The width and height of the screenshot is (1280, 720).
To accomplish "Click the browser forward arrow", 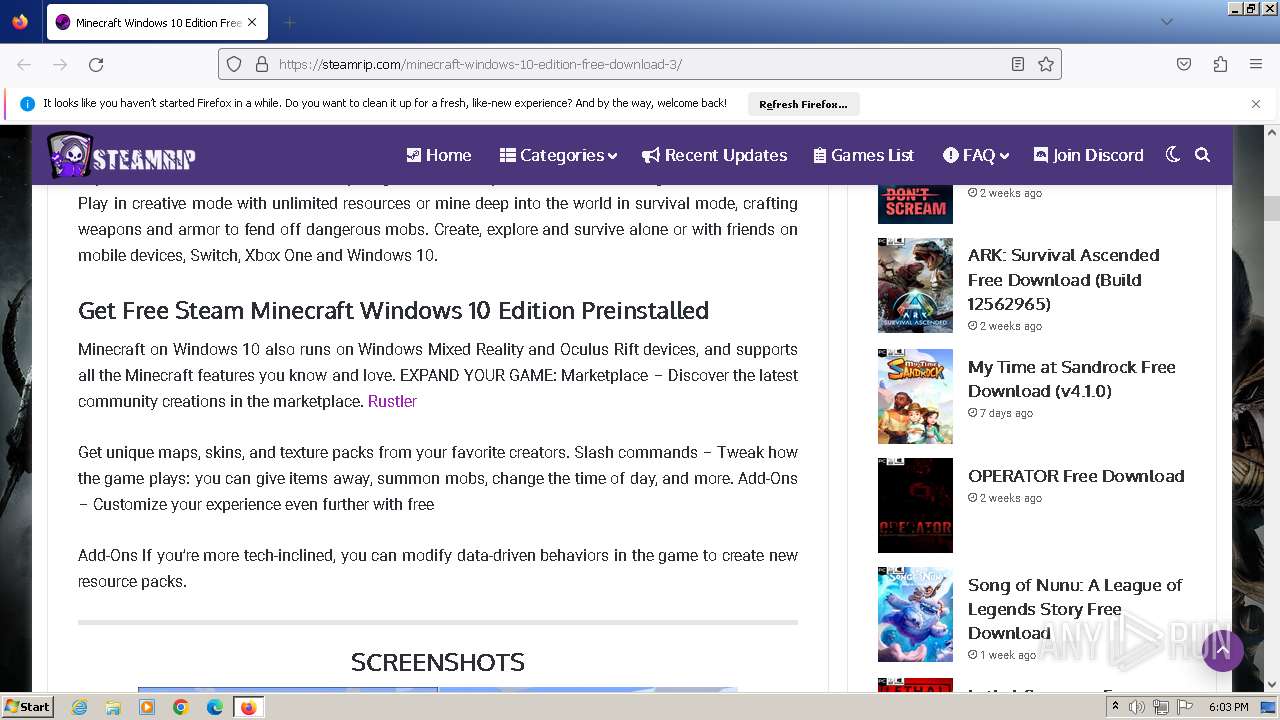I will point(60,64).
